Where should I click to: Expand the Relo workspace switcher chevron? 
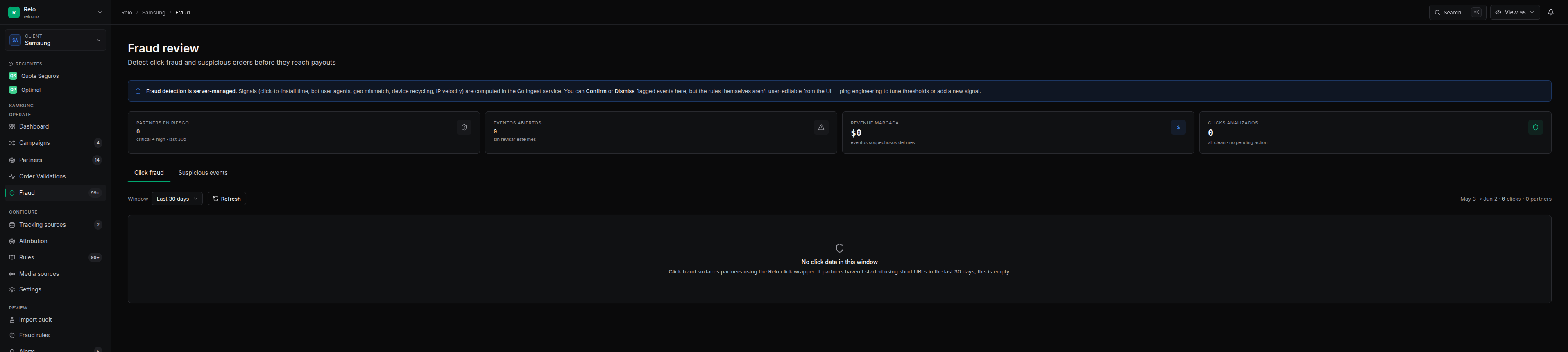click(x=100, y=12)
